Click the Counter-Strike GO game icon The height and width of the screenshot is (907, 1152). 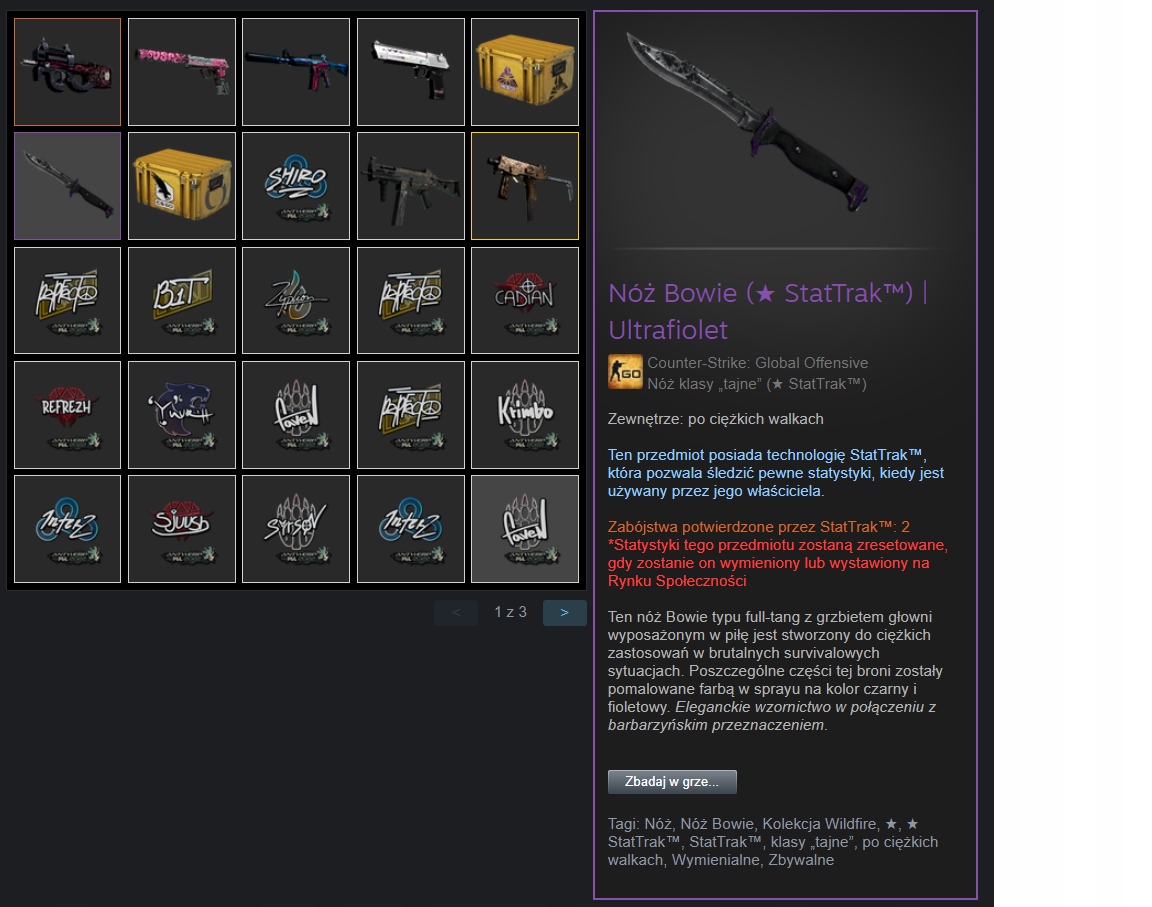point(625,372)
